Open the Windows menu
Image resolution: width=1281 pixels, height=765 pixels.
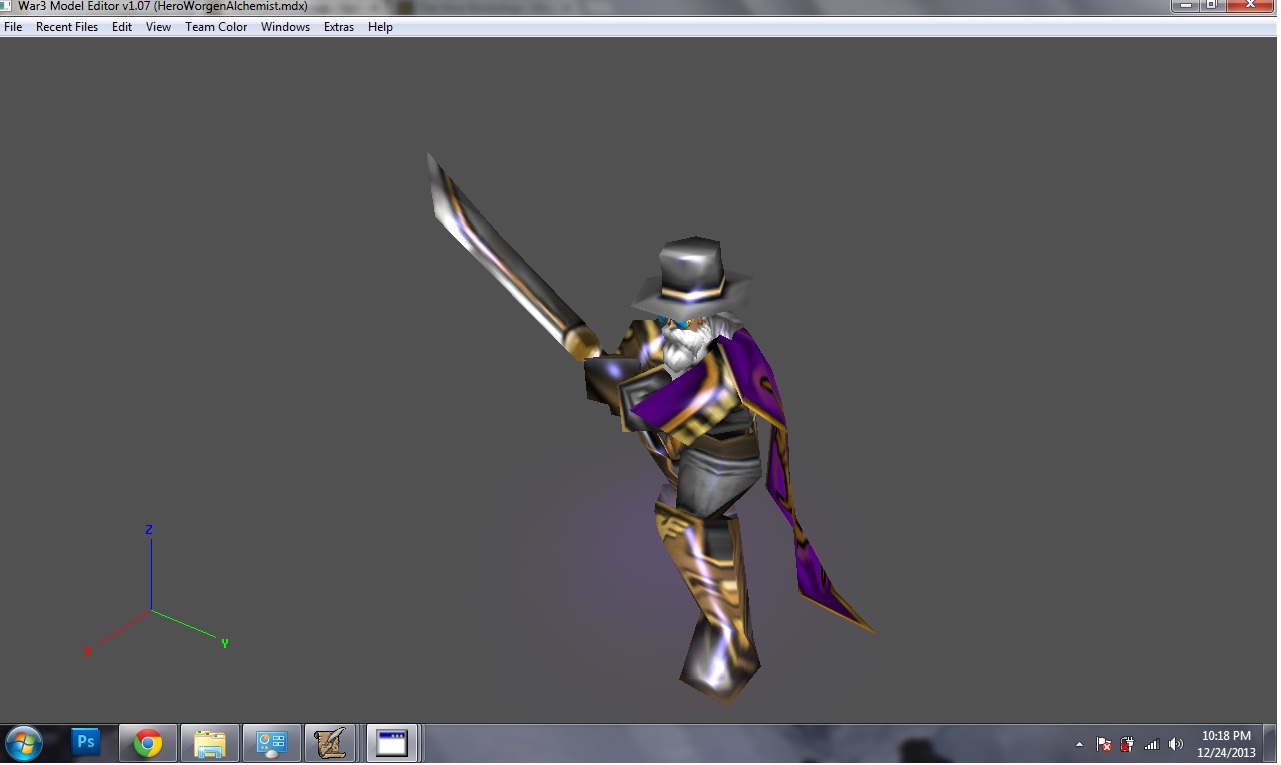[285, 27]
